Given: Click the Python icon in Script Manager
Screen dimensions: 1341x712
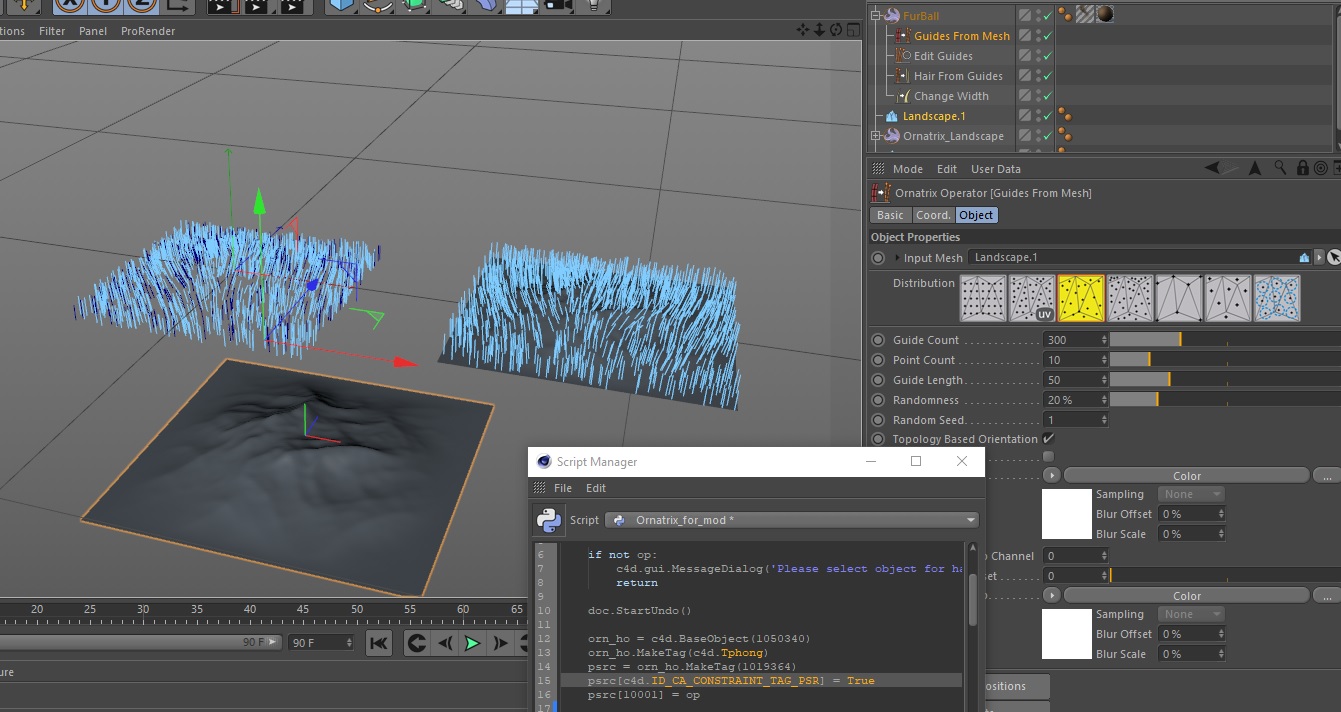Looking at the screenshot, I should [549, 520].
